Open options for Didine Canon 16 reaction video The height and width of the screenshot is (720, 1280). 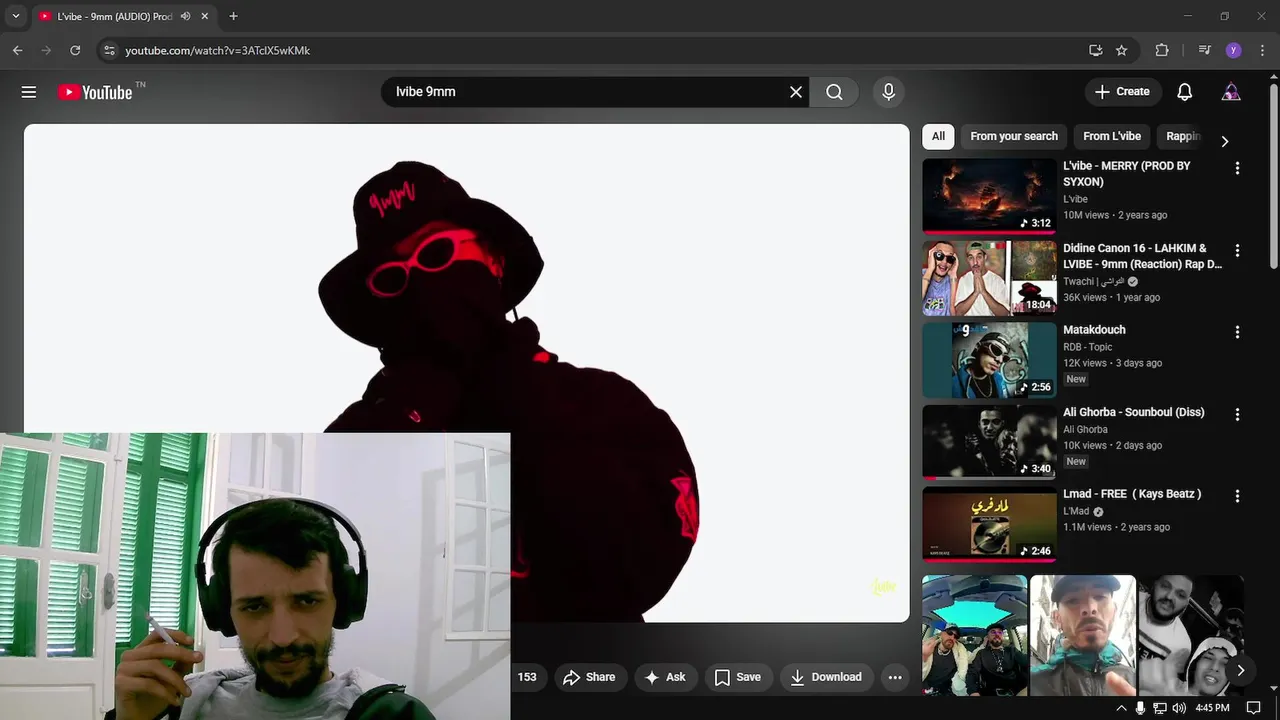(1237, 251)
